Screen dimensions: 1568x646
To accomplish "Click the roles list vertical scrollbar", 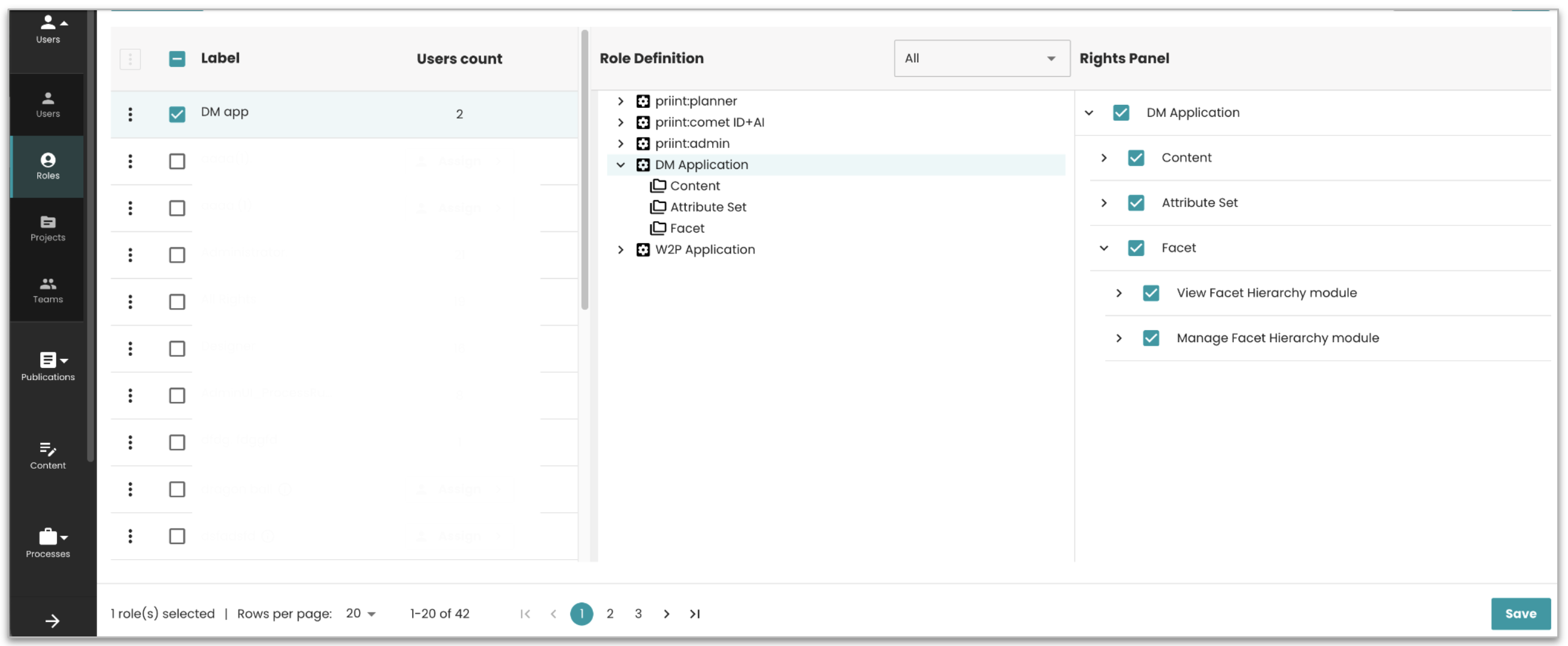I will [x=585, y=170].
